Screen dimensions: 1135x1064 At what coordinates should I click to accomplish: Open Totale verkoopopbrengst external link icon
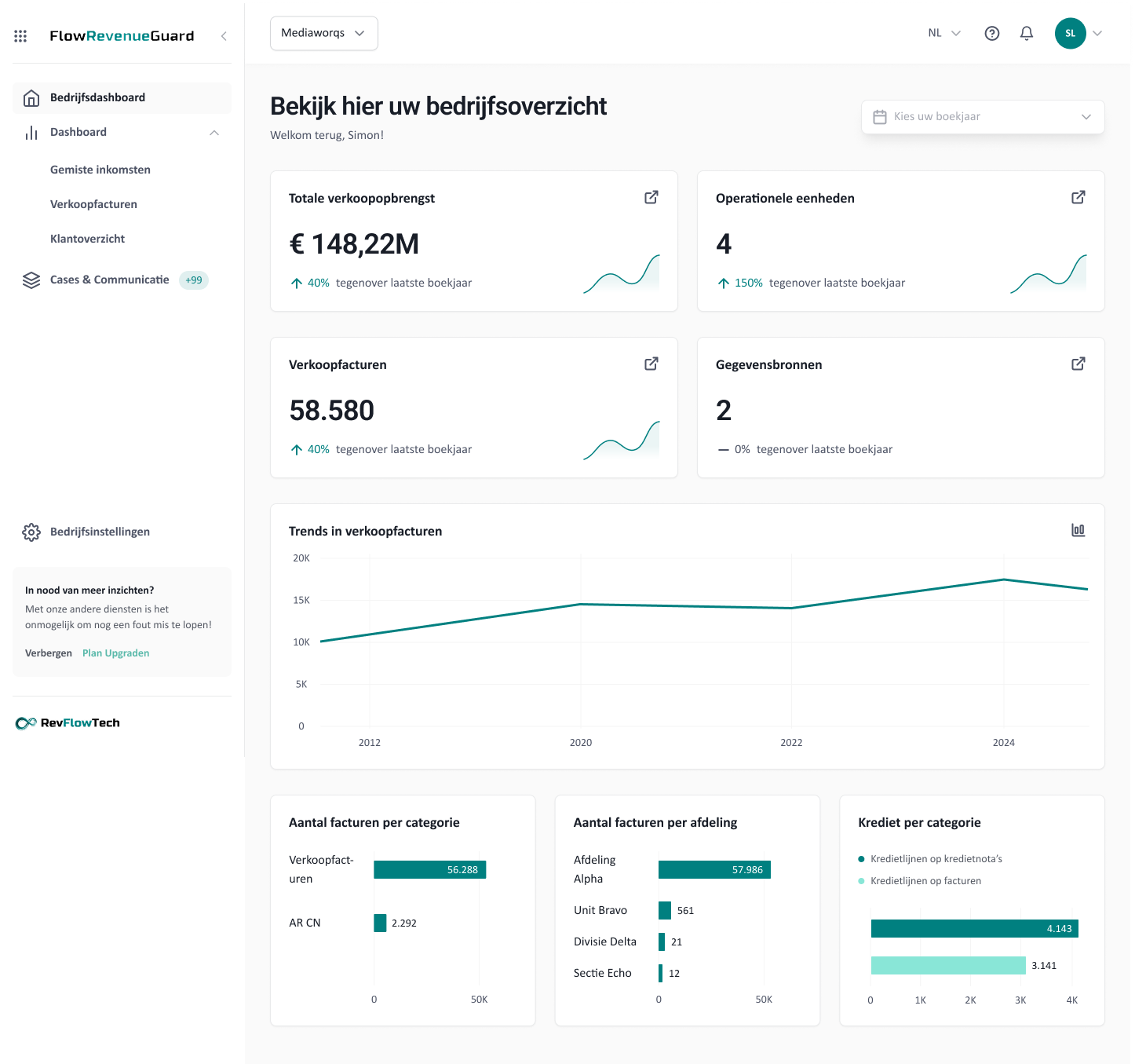[651, 197]
